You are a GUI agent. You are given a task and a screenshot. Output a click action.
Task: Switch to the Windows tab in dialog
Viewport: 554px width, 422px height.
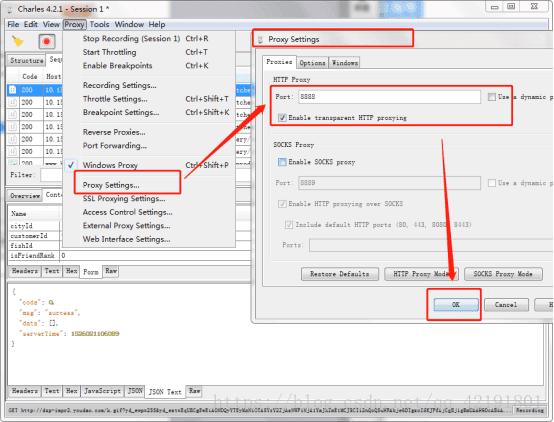pyautogui.click(x=344, y=63)
